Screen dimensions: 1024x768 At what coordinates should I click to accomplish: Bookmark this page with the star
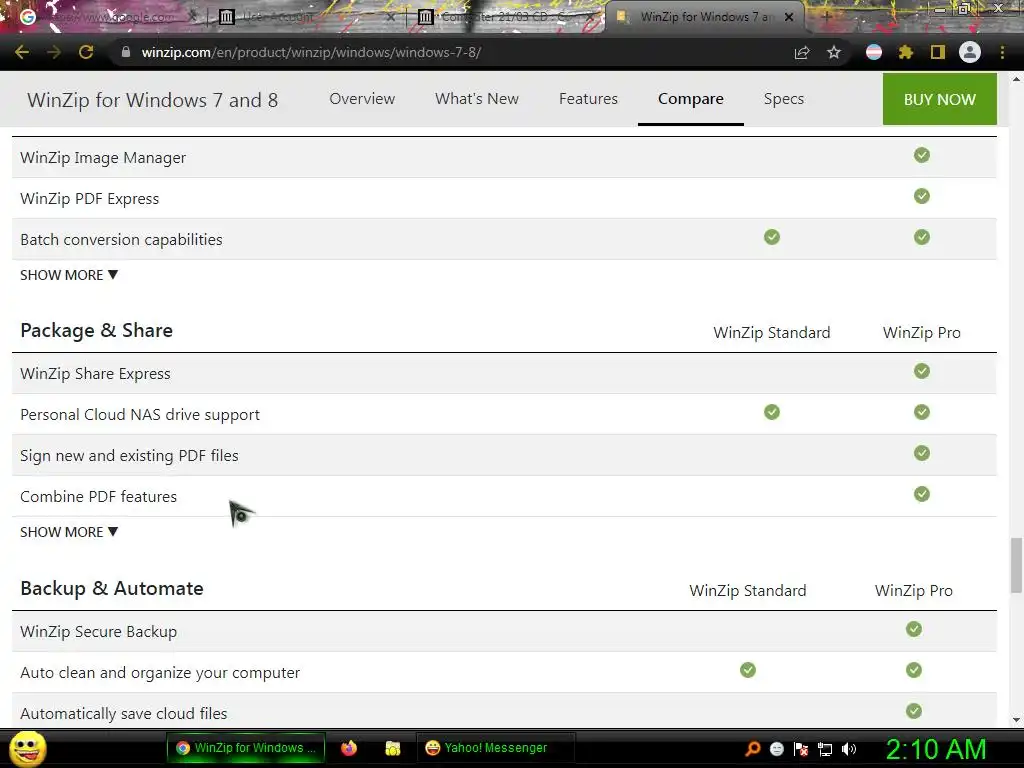tap(834, 52)
